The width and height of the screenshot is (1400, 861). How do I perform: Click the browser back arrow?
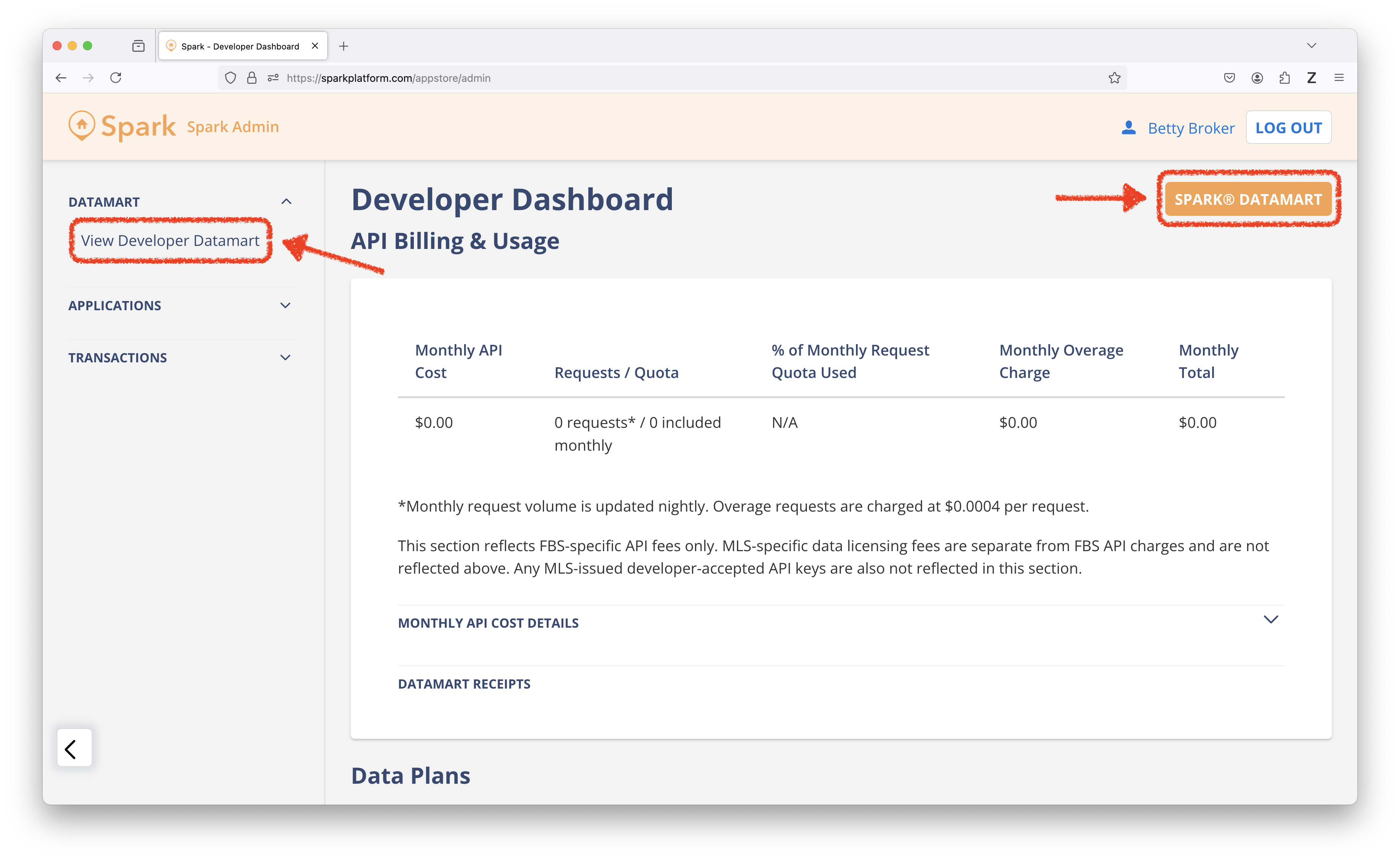tap(61, 78)
